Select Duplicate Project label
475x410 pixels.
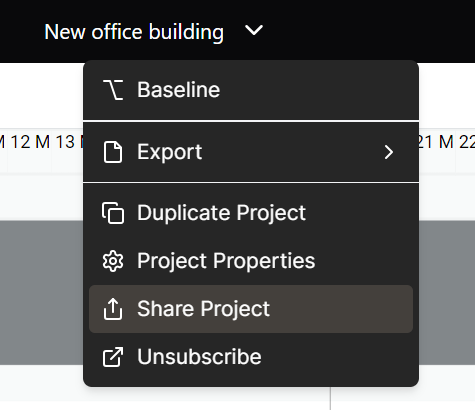click(x=221, y=213)
